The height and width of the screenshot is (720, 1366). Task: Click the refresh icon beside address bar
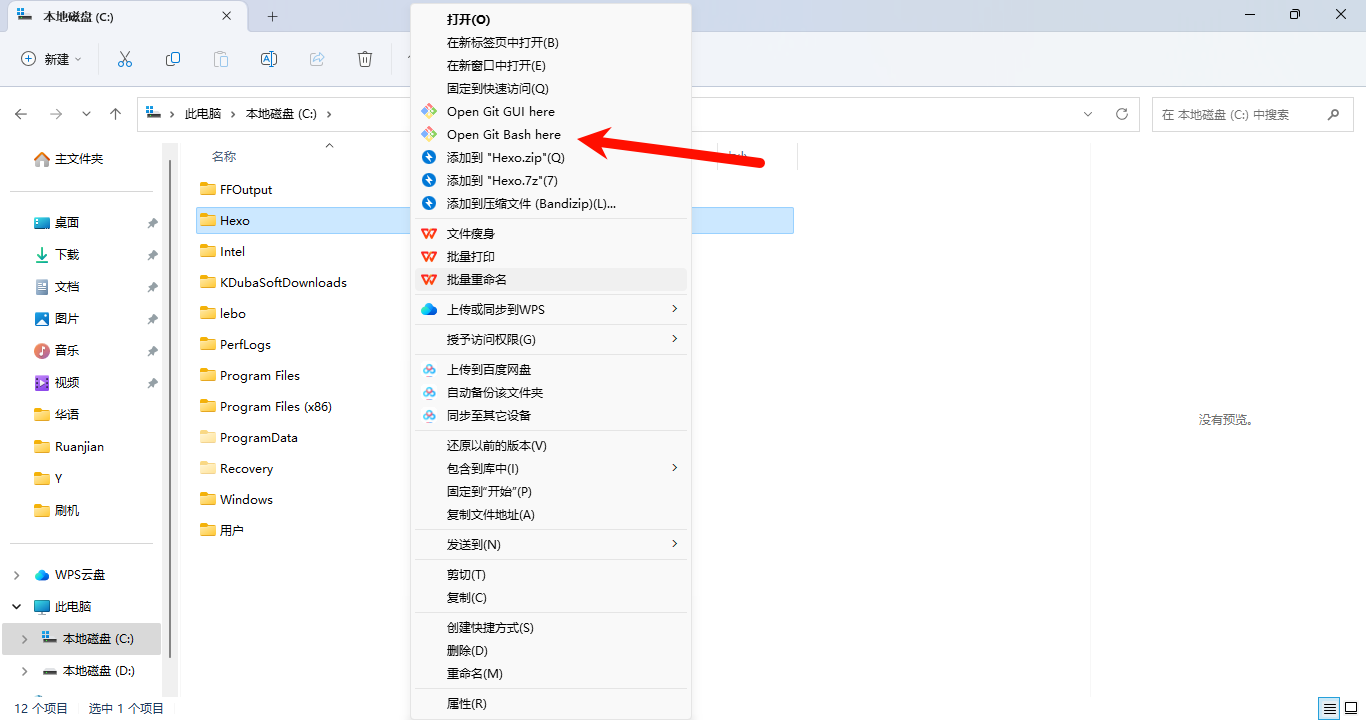pyautogui.click(x=1122, y=114)
